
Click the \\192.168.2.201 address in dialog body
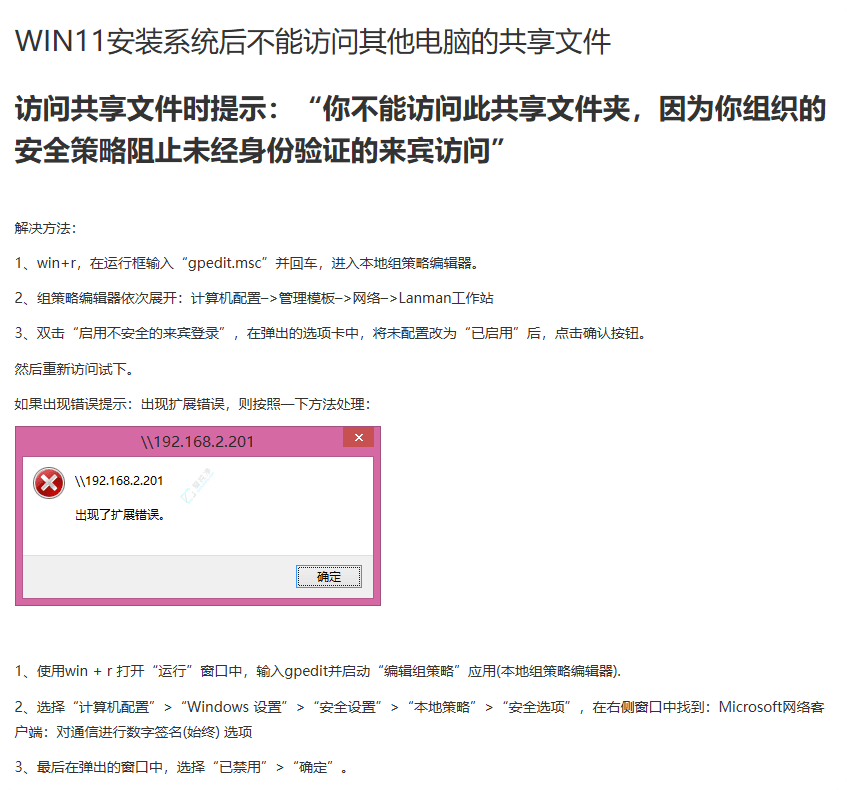tap(119, 480)
